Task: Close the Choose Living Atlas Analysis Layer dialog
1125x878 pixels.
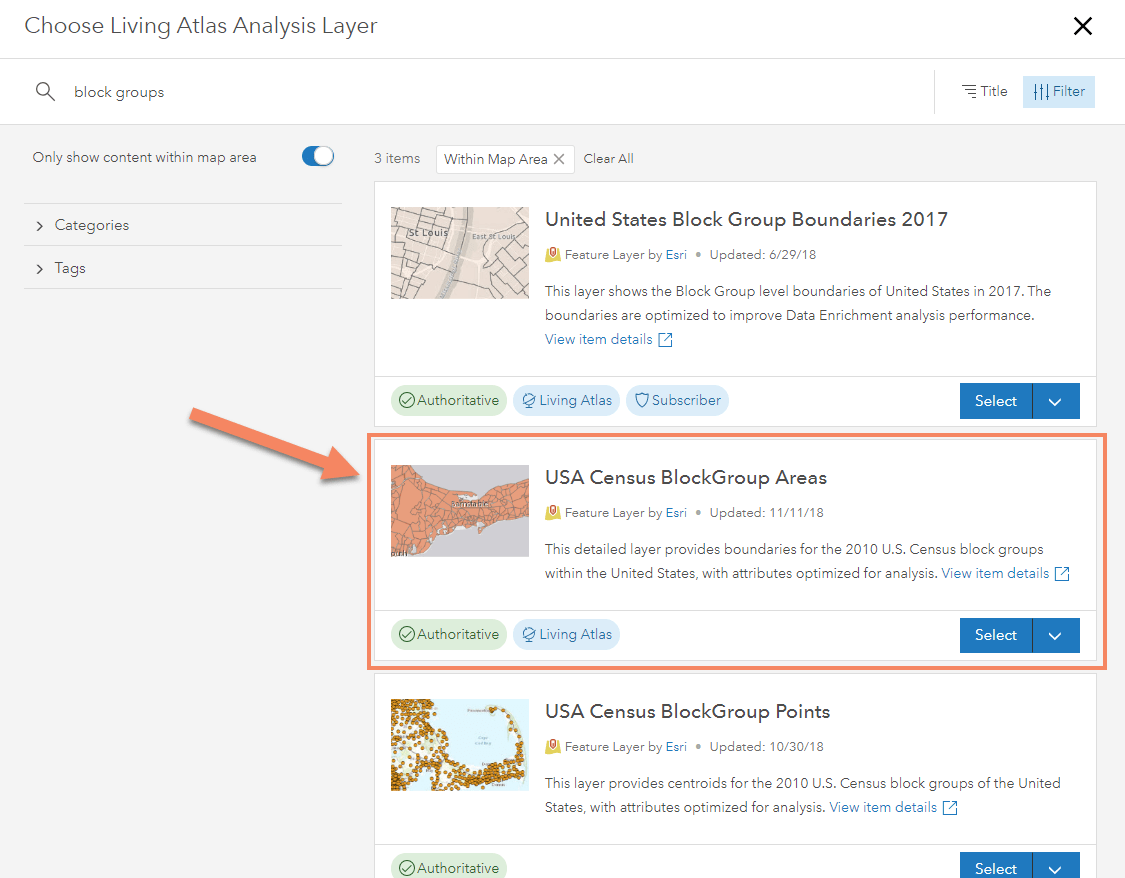Action: [1082, 27]
